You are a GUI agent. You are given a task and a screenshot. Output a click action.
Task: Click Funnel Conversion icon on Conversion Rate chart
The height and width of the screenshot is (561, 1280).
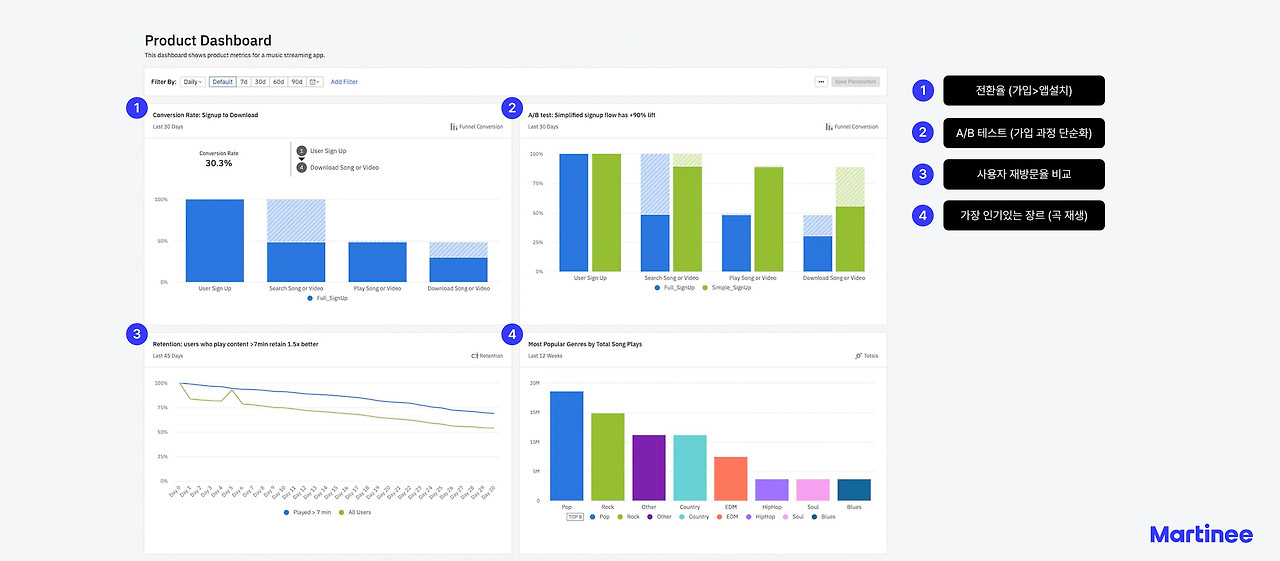click(x=453, y=127)
